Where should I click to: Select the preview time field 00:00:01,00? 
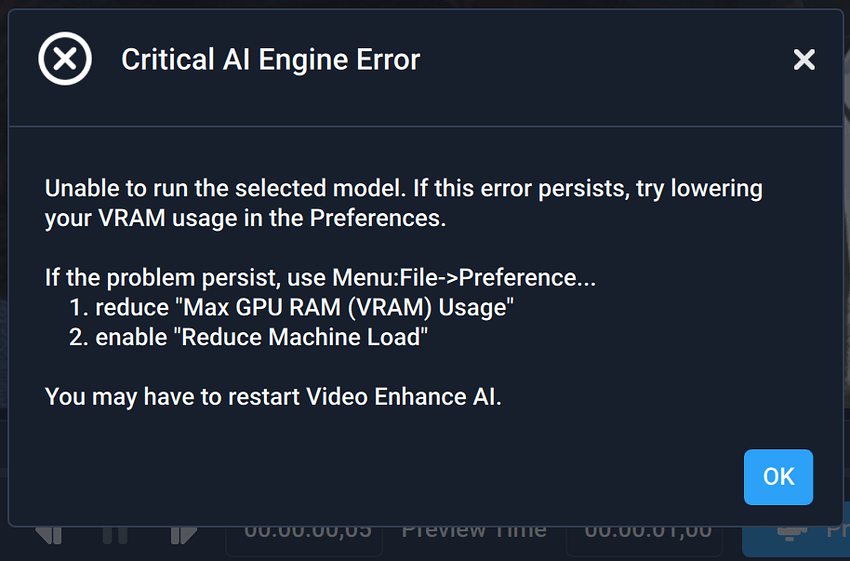coord(647,532)
